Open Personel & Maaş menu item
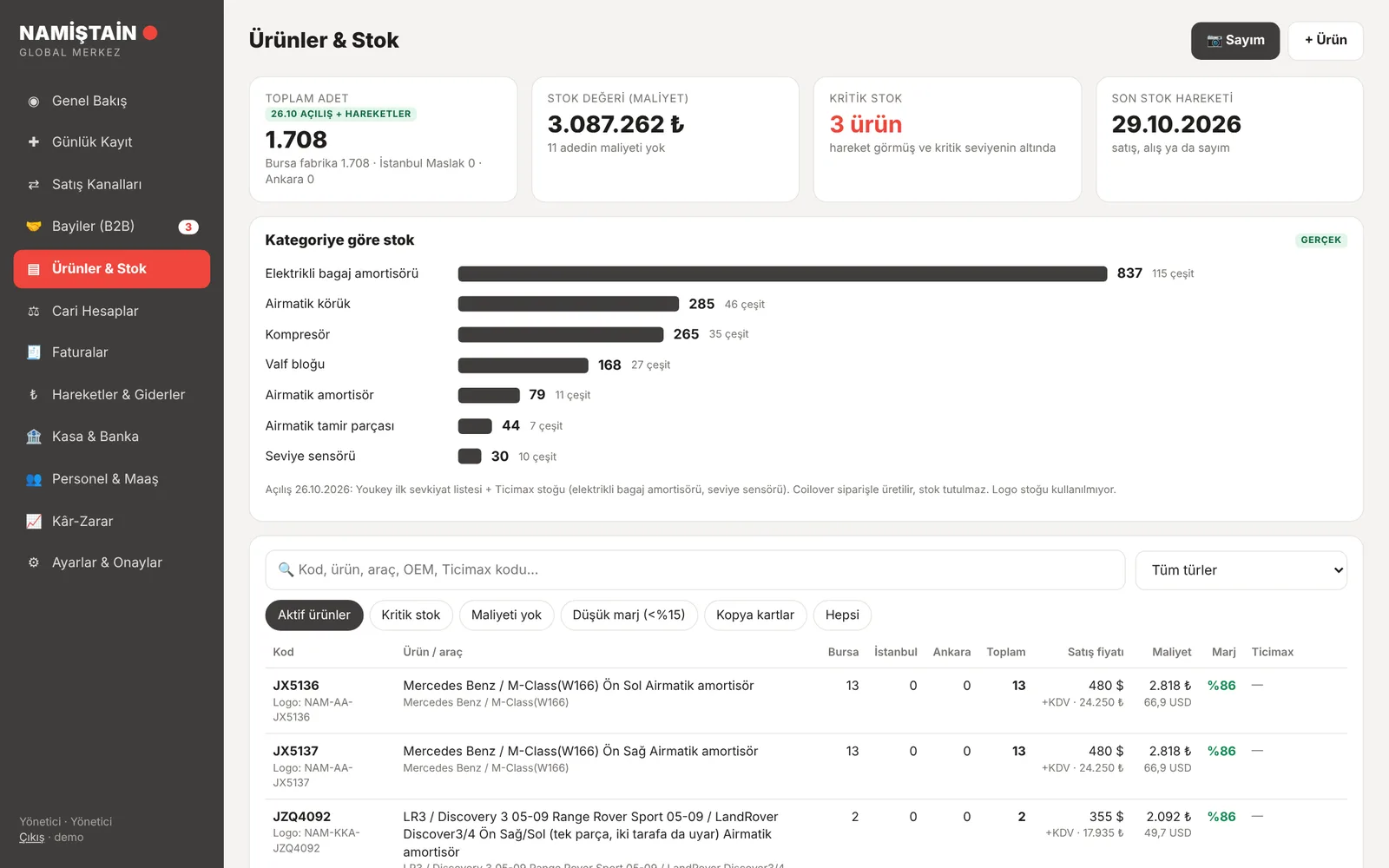Image resolution: width=1389 pixels, height=868 pixels. (112, 479)
